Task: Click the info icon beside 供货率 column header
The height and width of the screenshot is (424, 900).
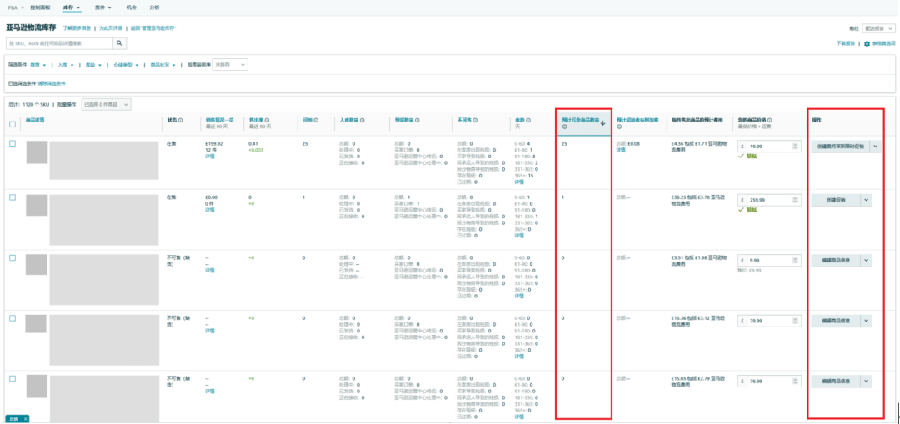Action: (x=268, y=120)
